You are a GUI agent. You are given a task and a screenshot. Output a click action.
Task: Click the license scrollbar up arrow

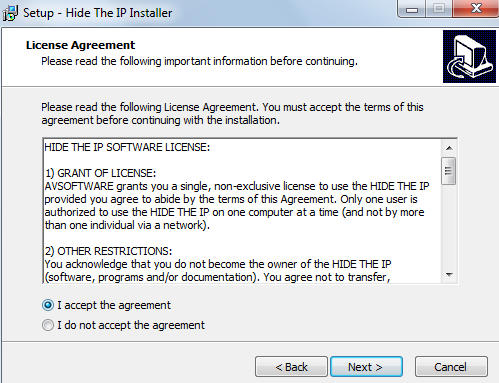[449, 148]
